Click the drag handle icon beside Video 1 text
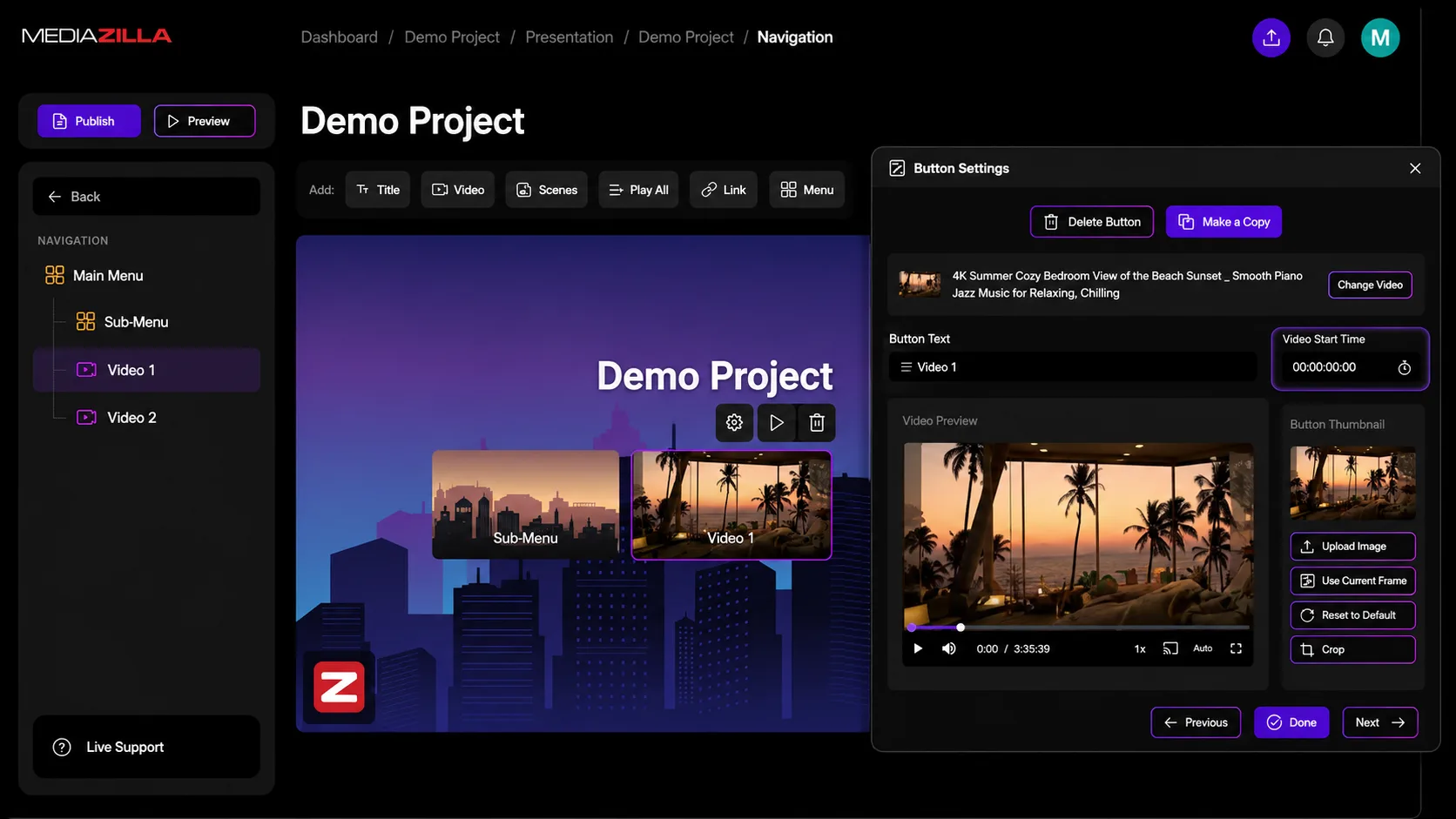Viewport: 1456px width, 819px height. [x=907, y=367]
